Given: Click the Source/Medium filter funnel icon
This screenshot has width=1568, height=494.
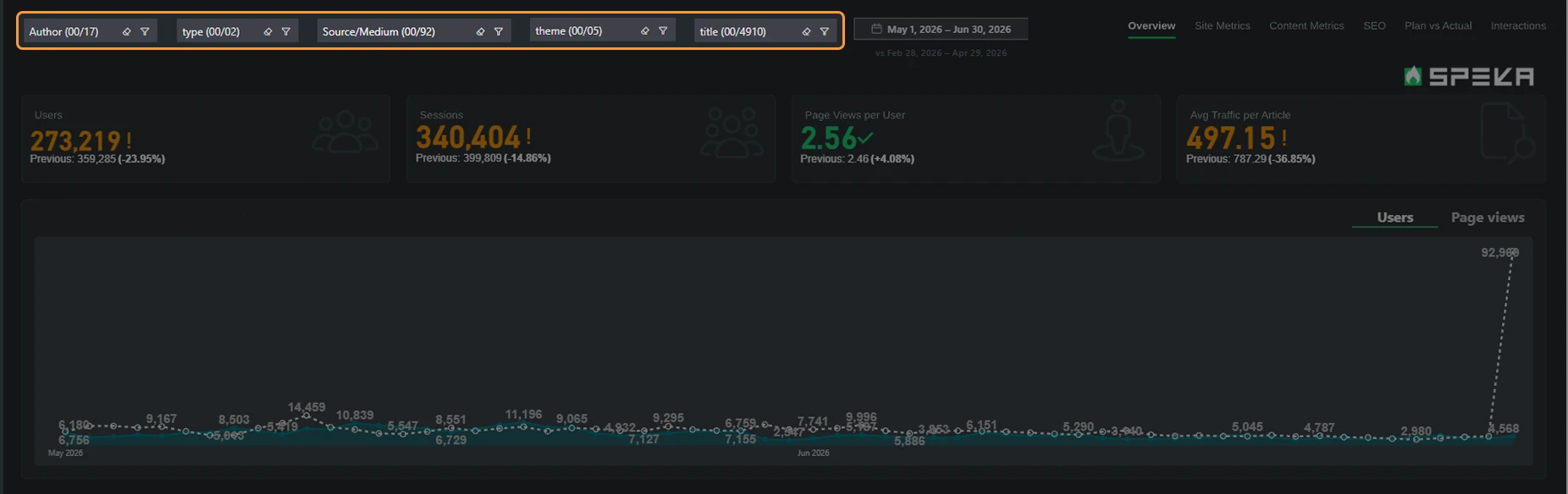Looking at the screenshot, I should (499, 31).
